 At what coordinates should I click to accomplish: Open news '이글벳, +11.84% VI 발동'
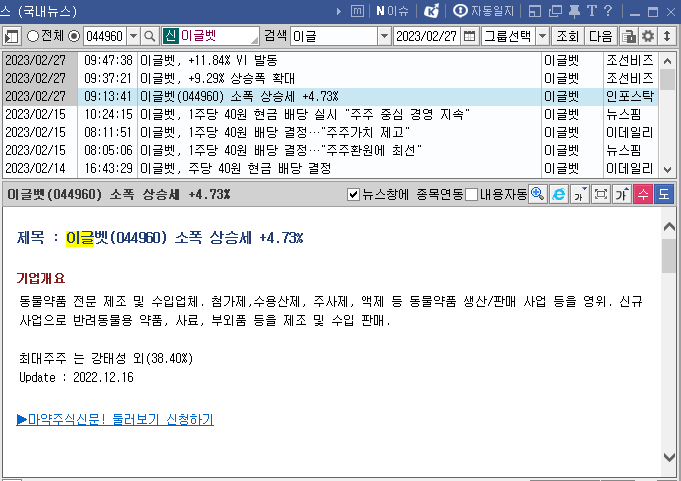[208, 60]
